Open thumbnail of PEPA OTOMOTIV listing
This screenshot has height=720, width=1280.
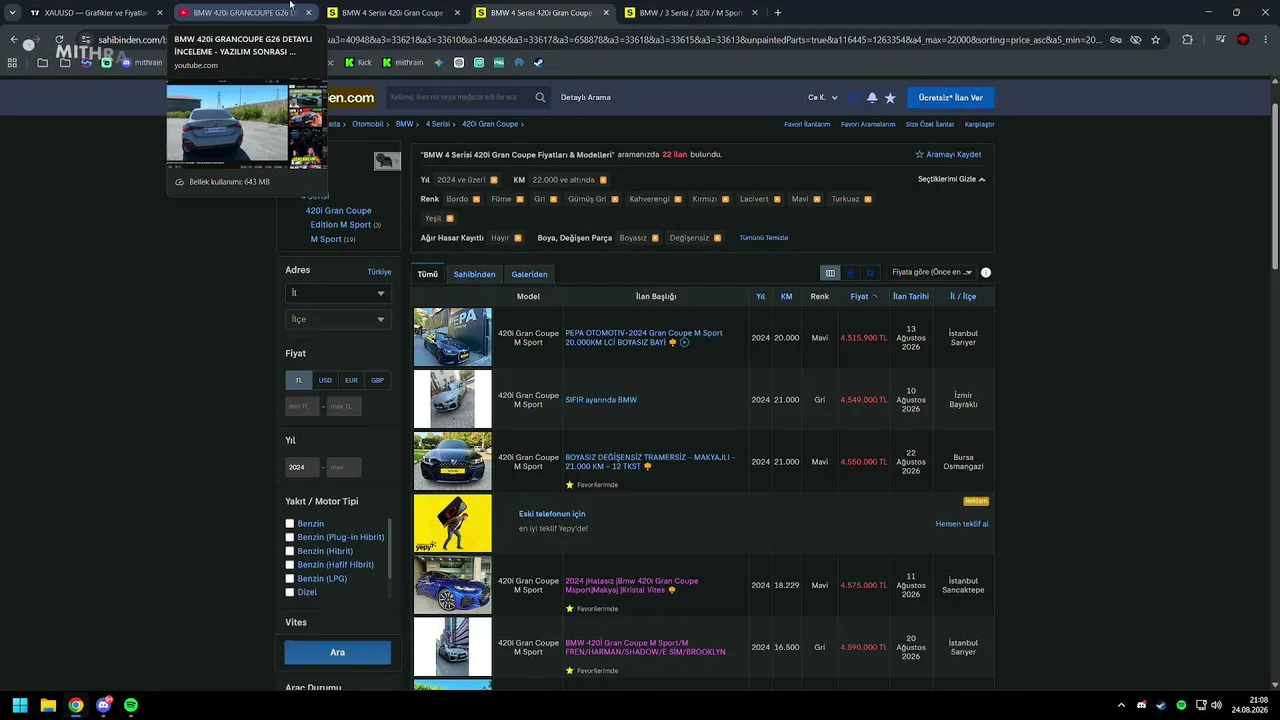(x=453, y=337)
